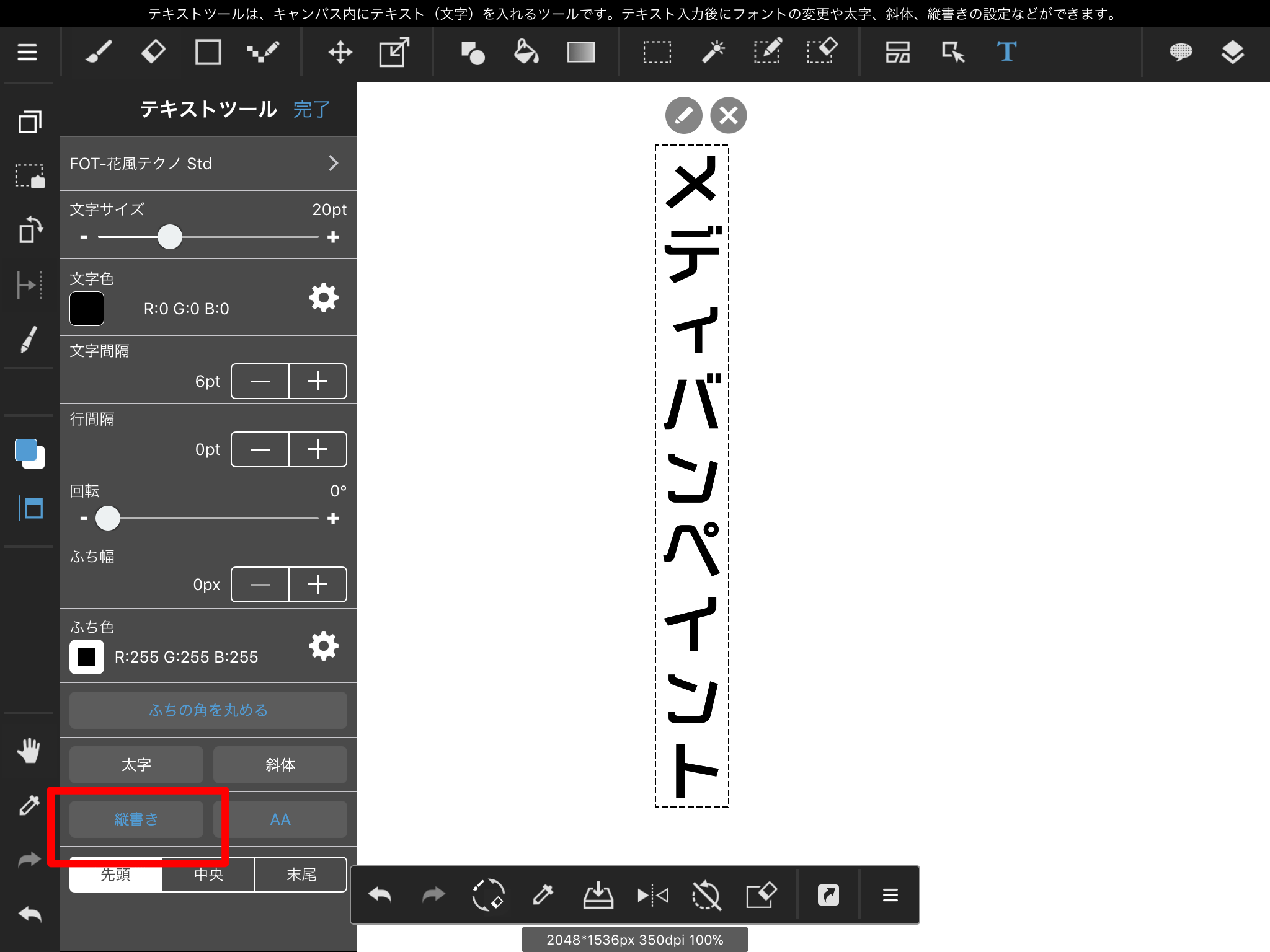Select the Eraser tool
The height and width of the screenshot is (952, 1270).
(153, 52)
